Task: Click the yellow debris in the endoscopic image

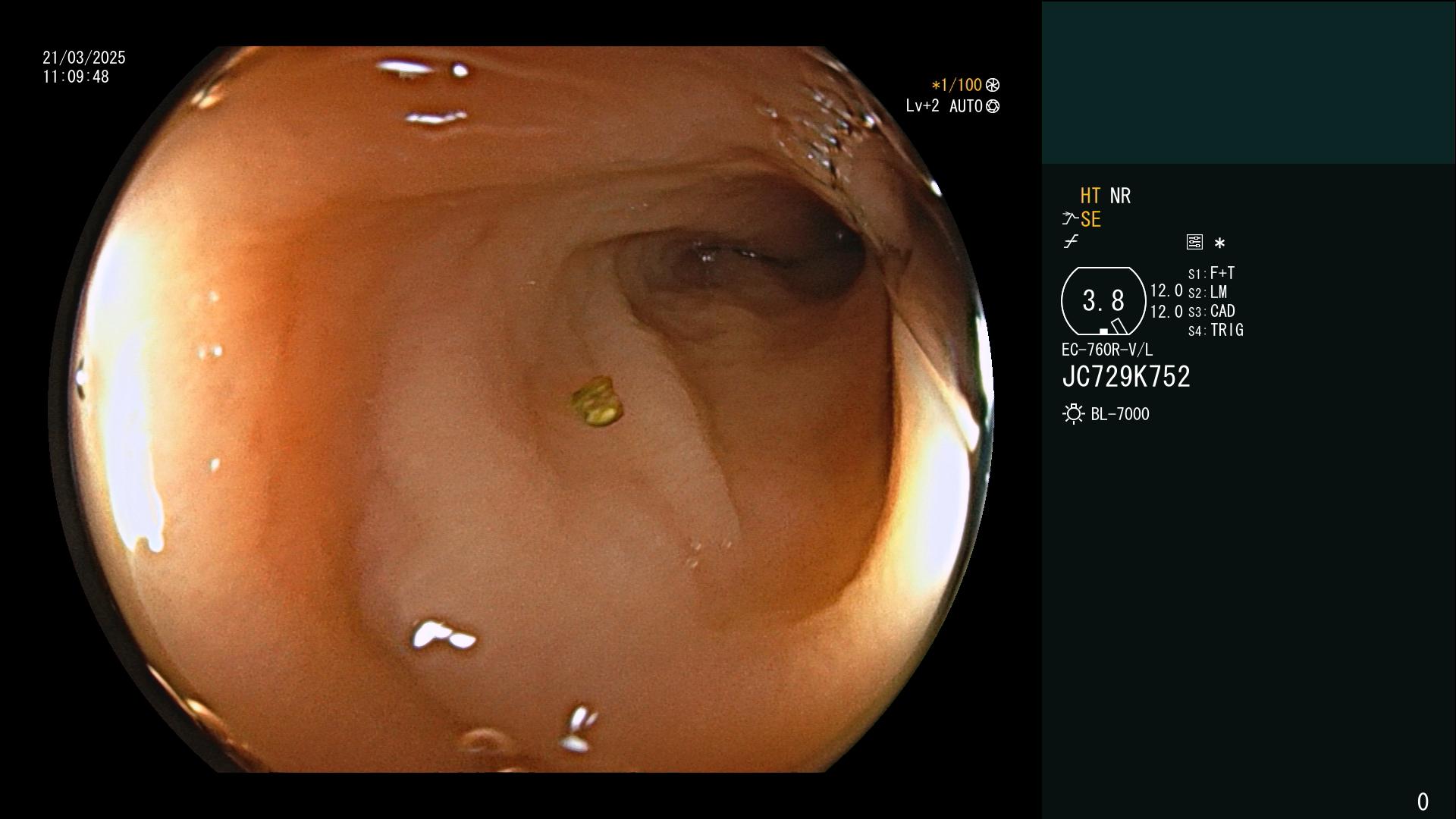Action: pyautogui.click(x=597, y=401)
